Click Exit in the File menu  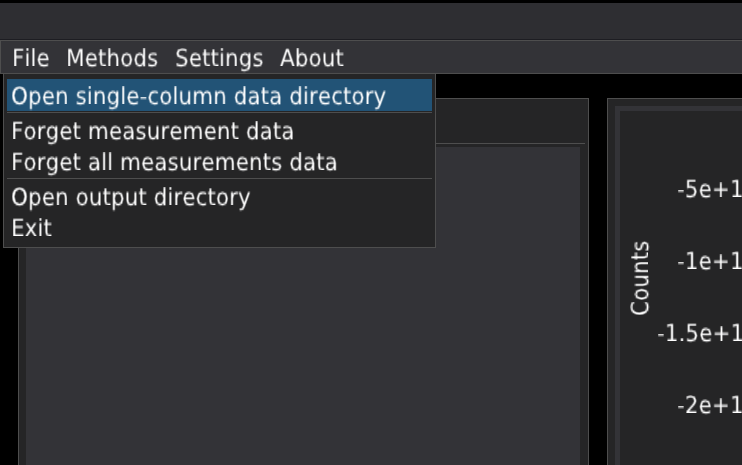32,228
